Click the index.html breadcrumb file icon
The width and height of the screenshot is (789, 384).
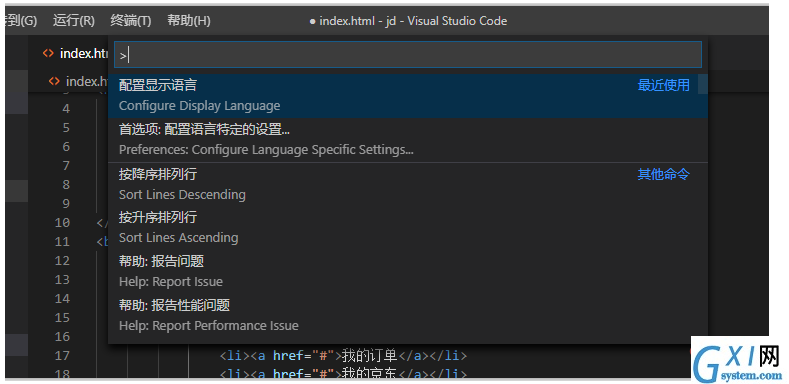coord(54,81)
